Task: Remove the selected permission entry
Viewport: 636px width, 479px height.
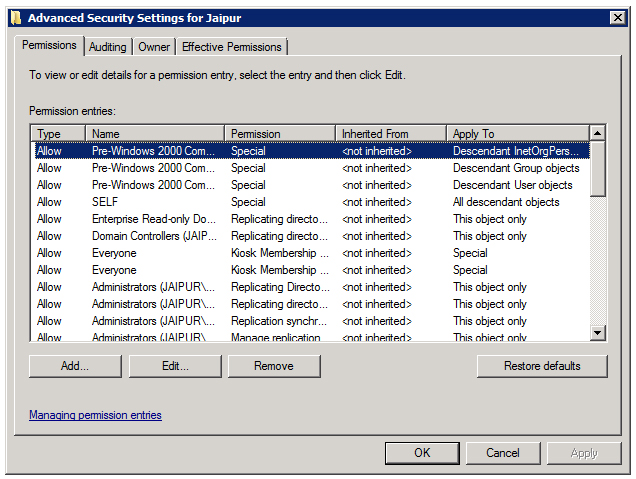Action: coord(273,366)
